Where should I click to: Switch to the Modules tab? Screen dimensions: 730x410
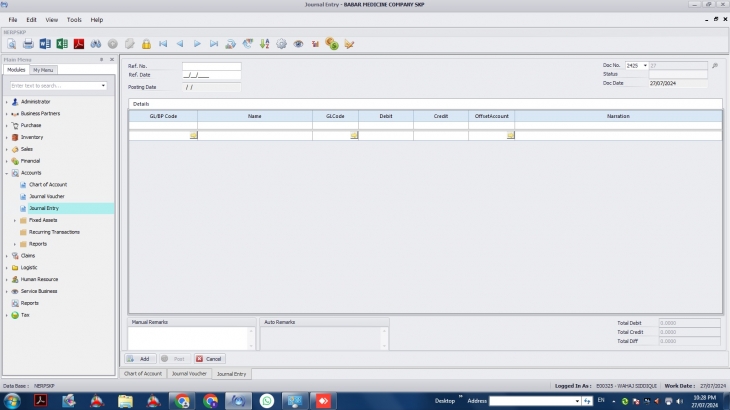(x=16, y=70)
